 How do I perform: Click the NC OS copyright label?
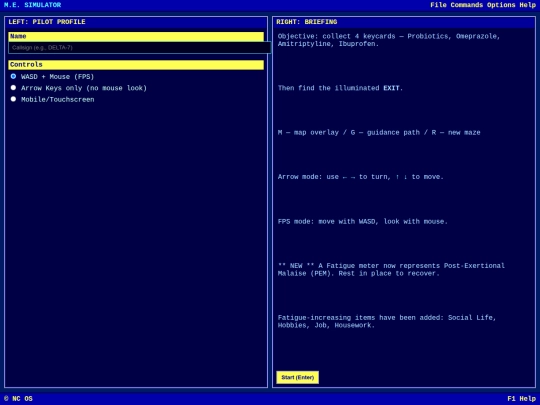point(18,398)
